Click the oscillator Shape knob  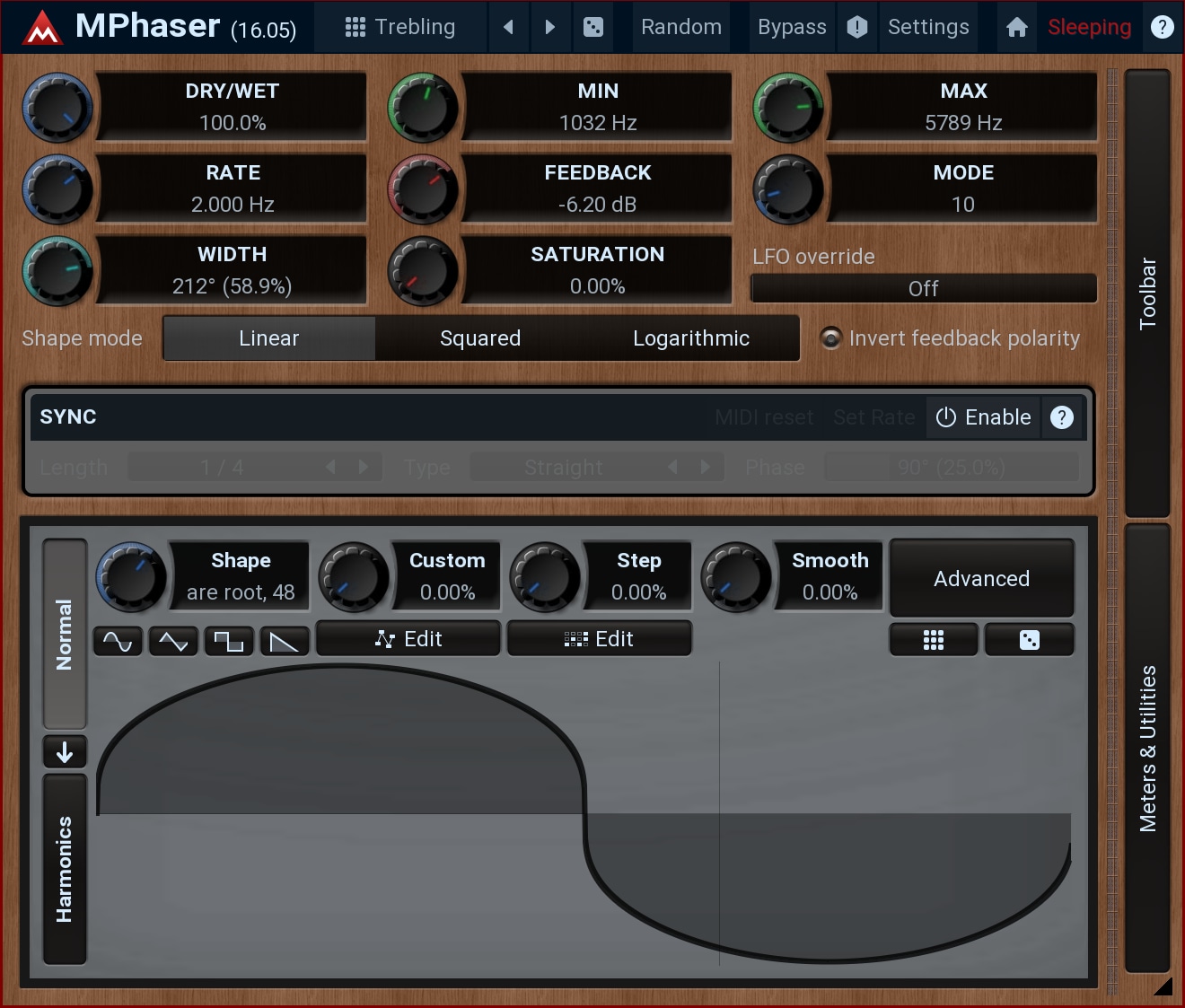131,576
